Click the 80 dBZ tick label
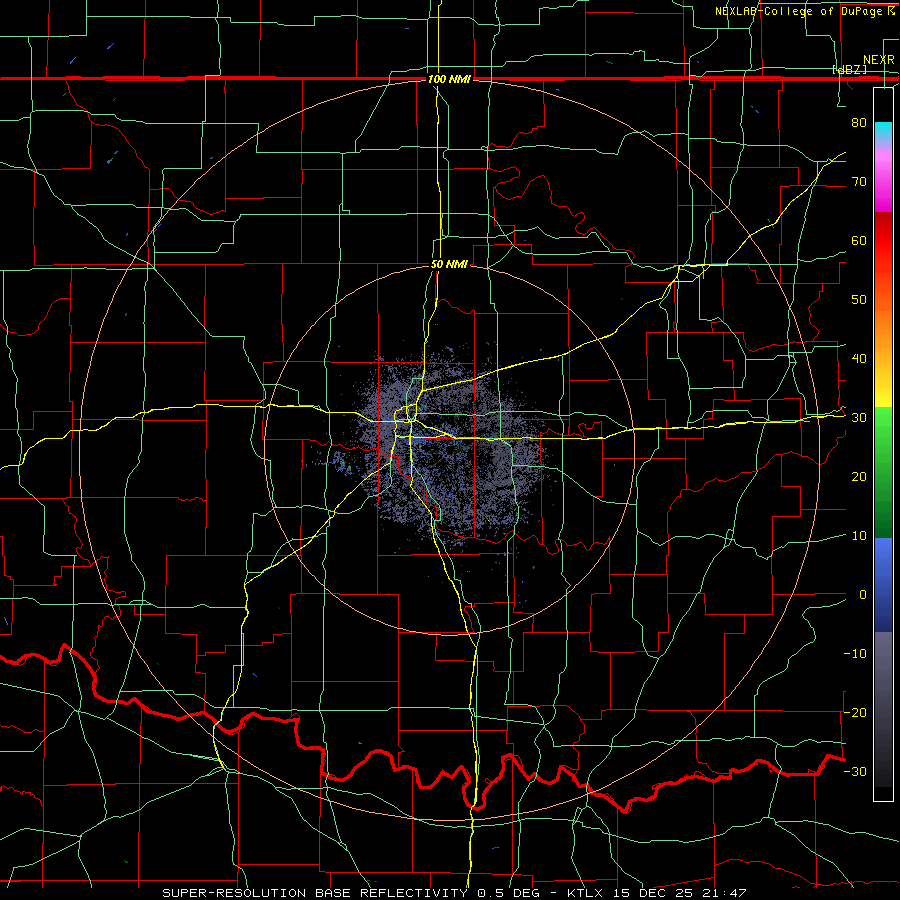Viewport: 900px width, 900px height. pos(859,122)
